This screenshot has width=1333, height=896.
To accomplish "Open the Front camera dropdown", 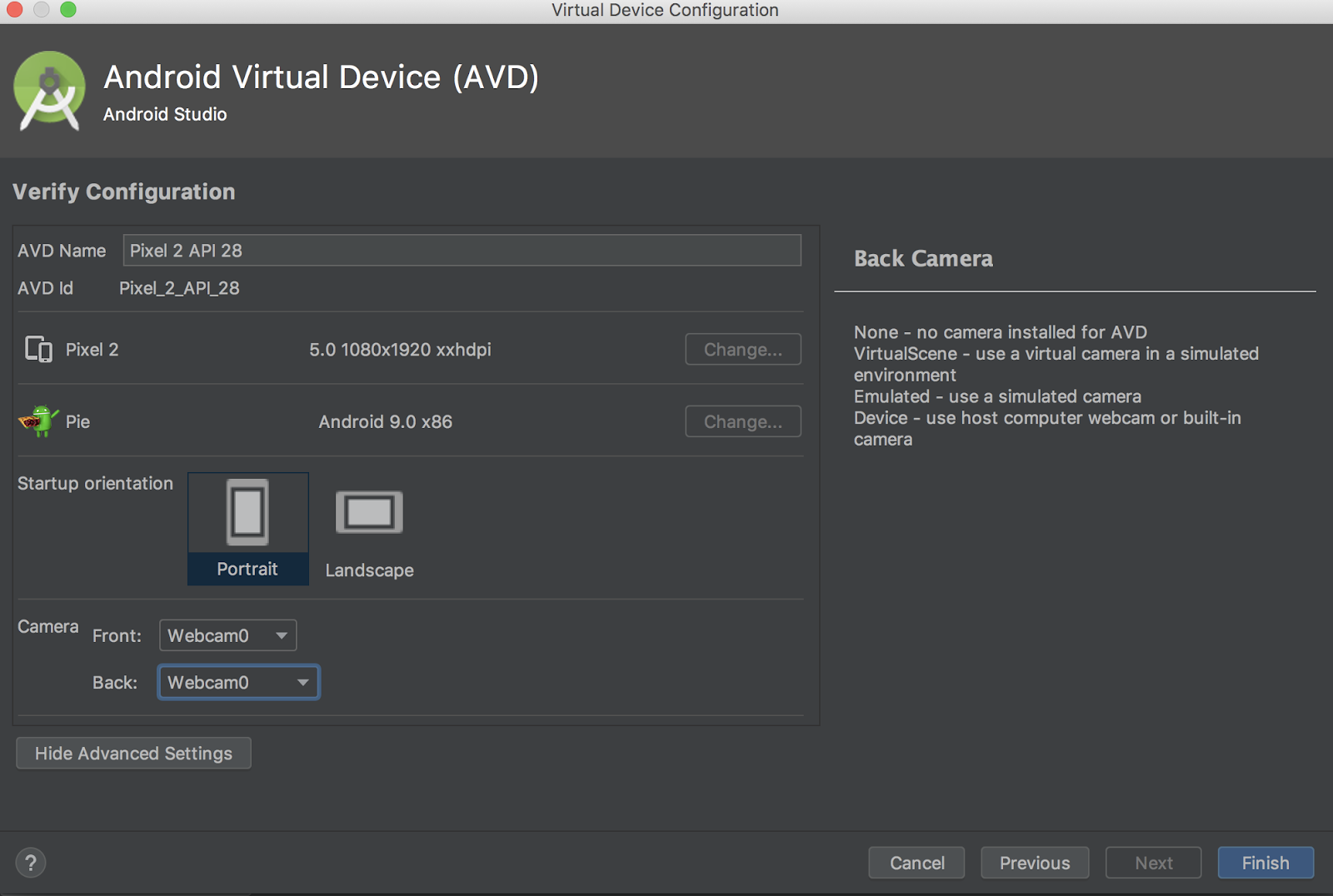I will [227, 635].
